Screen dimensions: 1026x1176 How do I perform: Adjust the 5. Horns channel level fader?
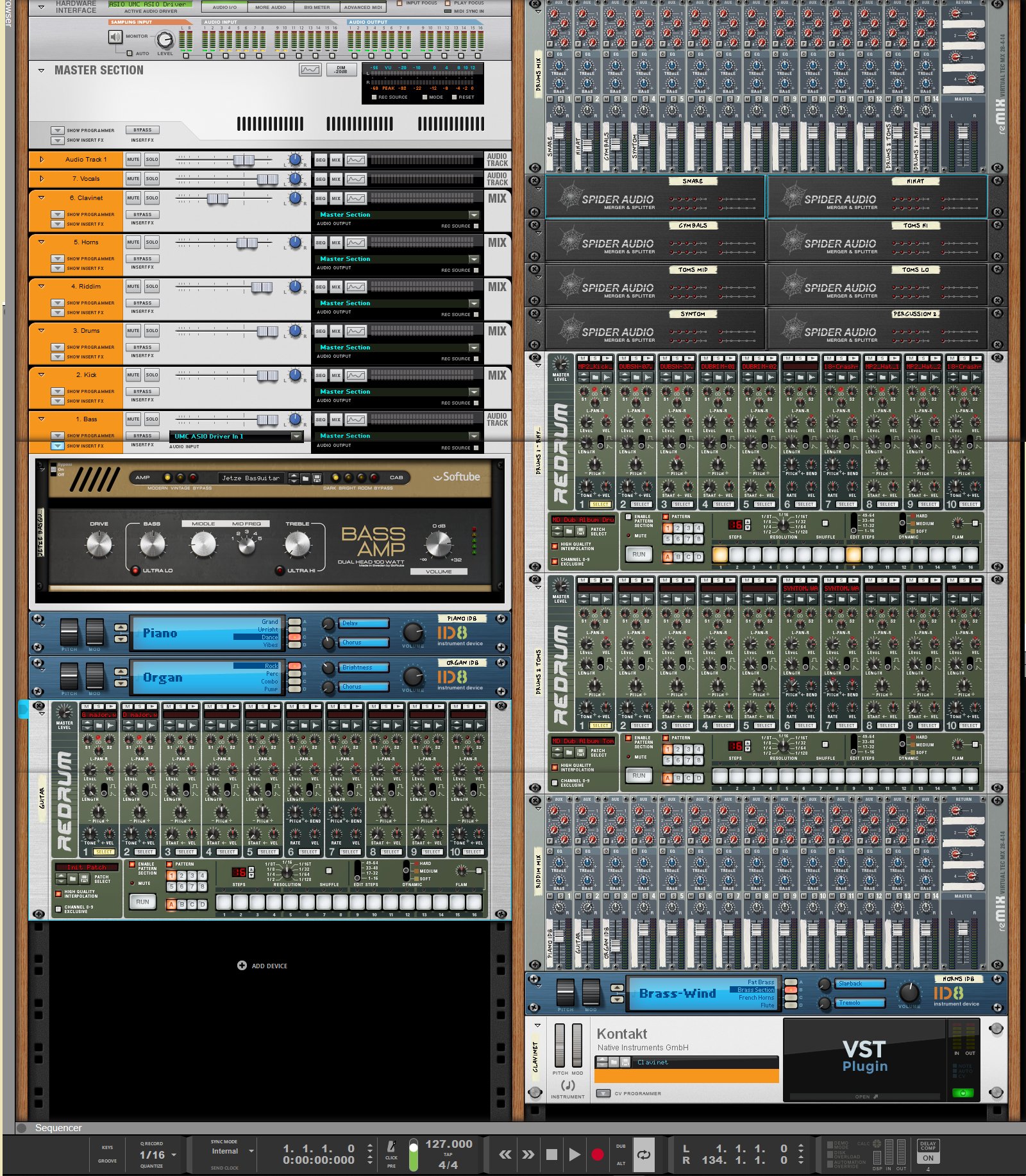point(247,243)
